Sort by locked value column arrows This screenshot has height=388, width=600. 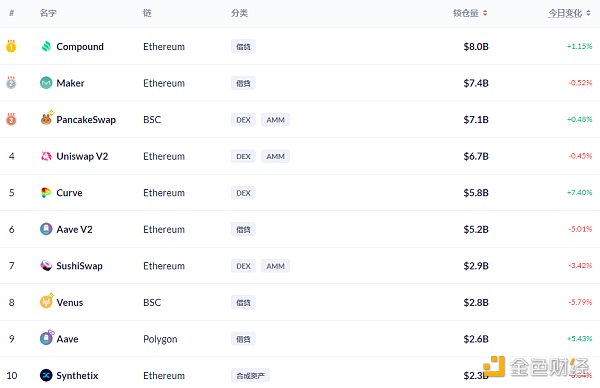click(x=485, y=13)
